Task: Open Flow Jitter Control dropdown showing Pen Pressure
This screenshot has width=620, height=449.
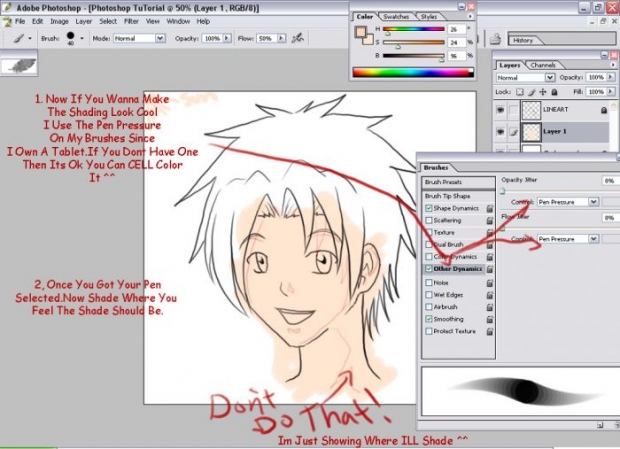Action: (567, 239)
